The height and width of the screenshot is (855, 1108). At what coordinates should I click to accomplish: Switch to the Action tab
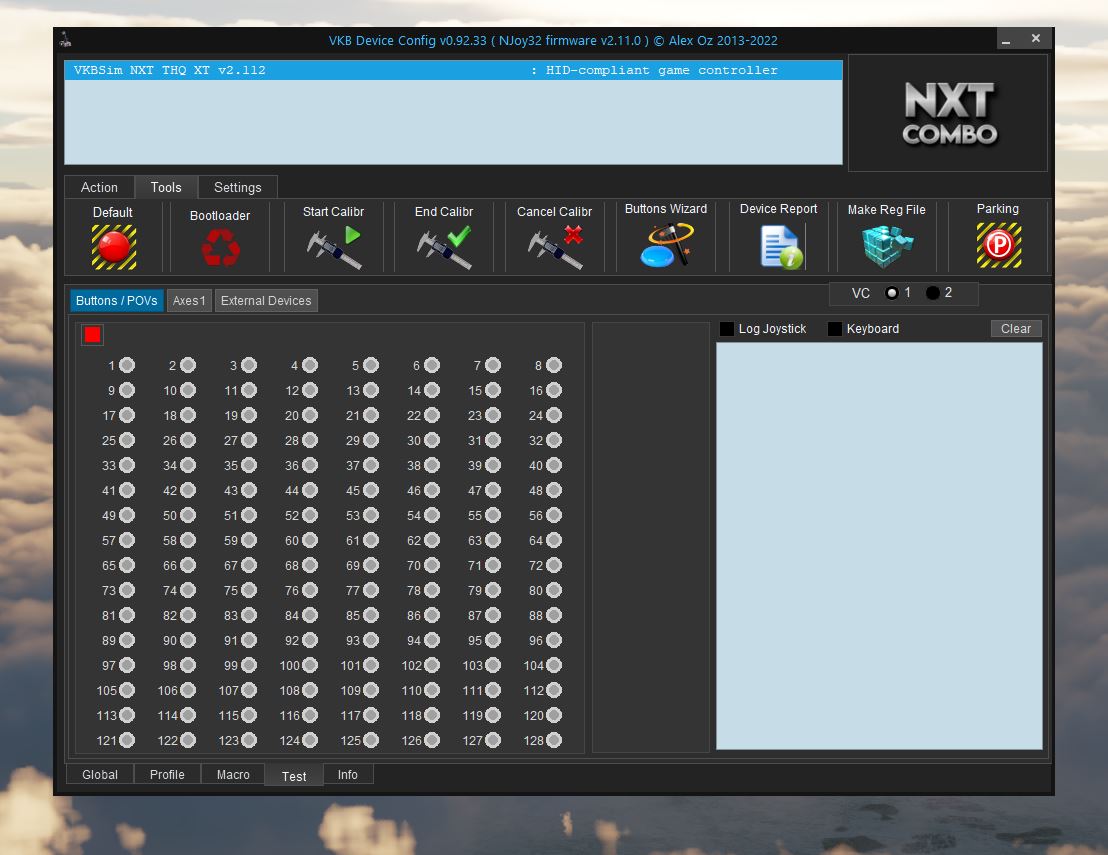[99, 187]
